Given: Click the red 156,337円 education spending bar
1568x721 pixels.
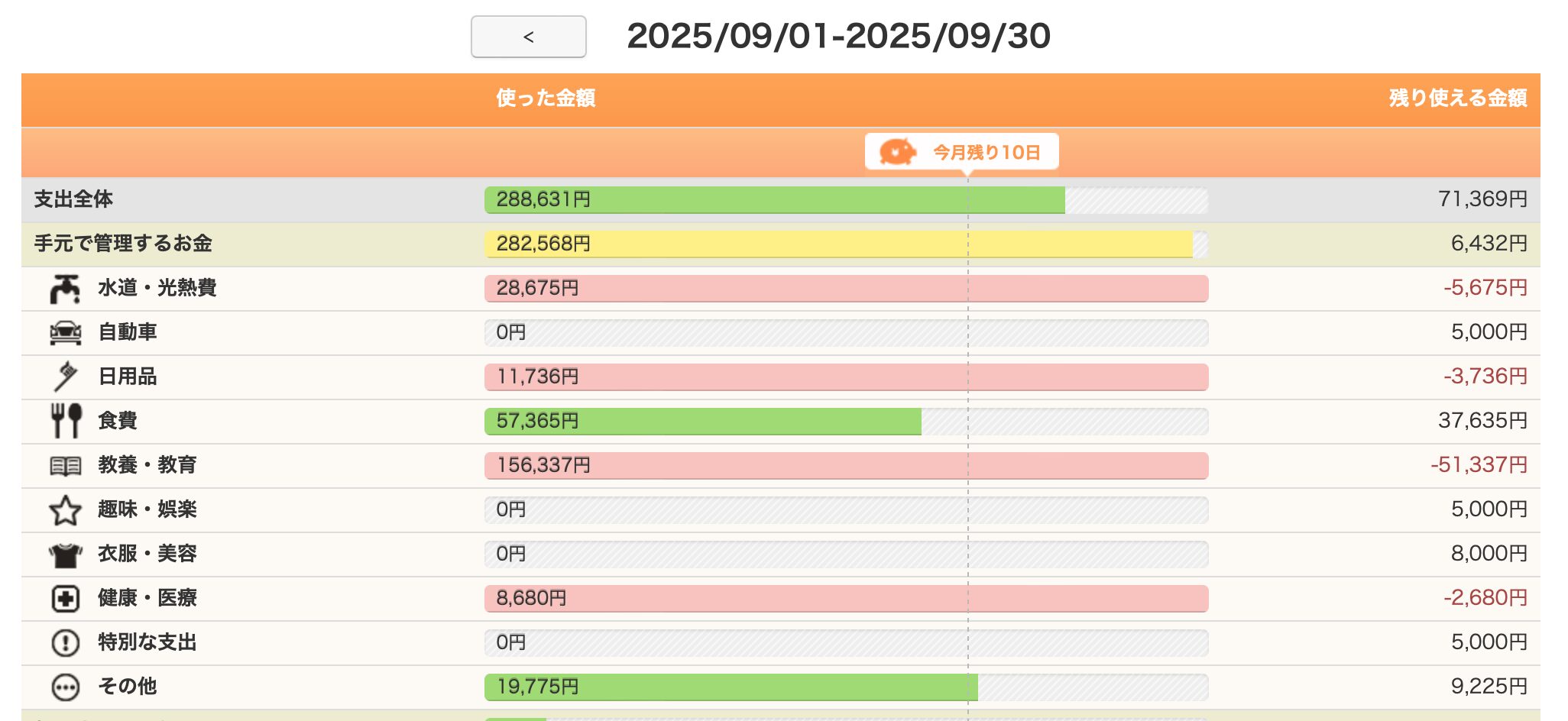Looking at the screenshot, I should pyautogui.click(x=846, y=466).
